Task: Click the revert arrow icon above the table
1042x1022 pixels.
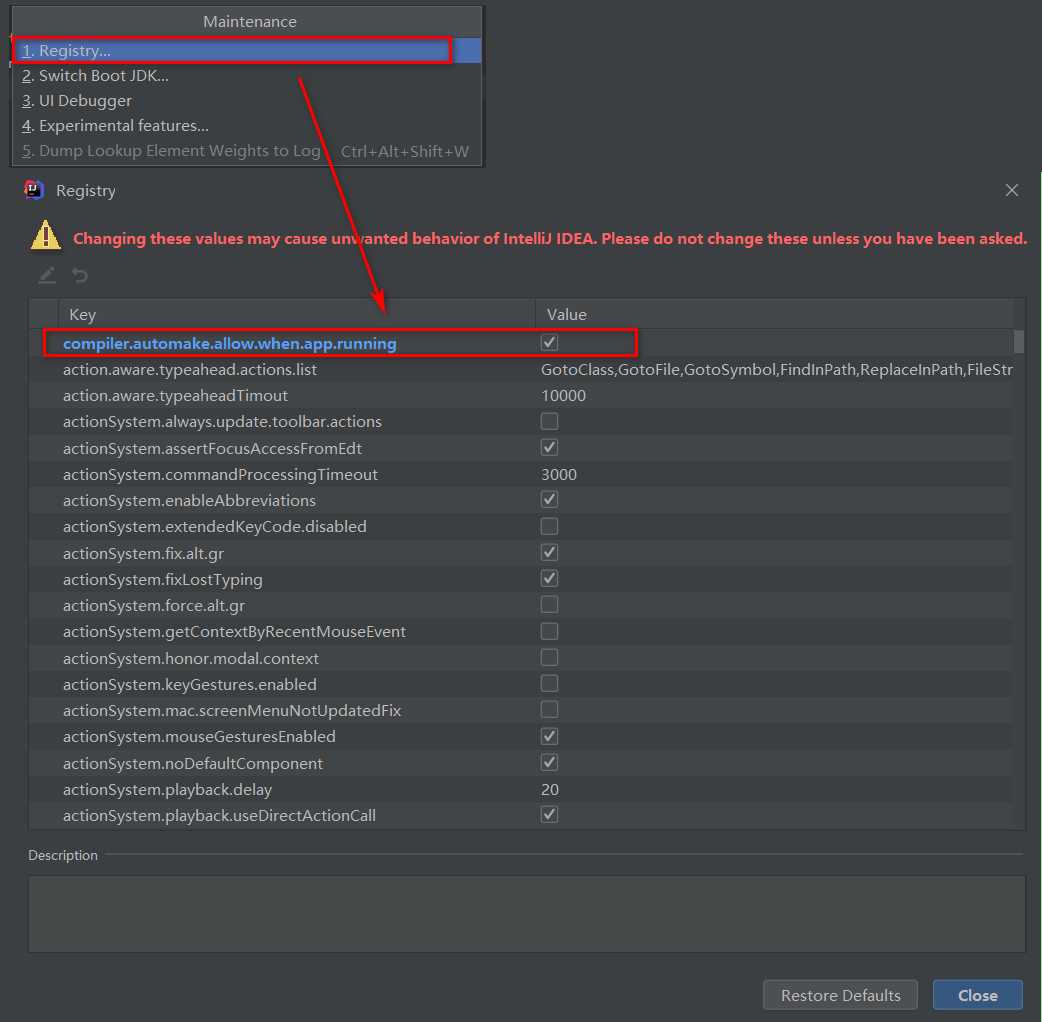Action: (x=80, y=275)
